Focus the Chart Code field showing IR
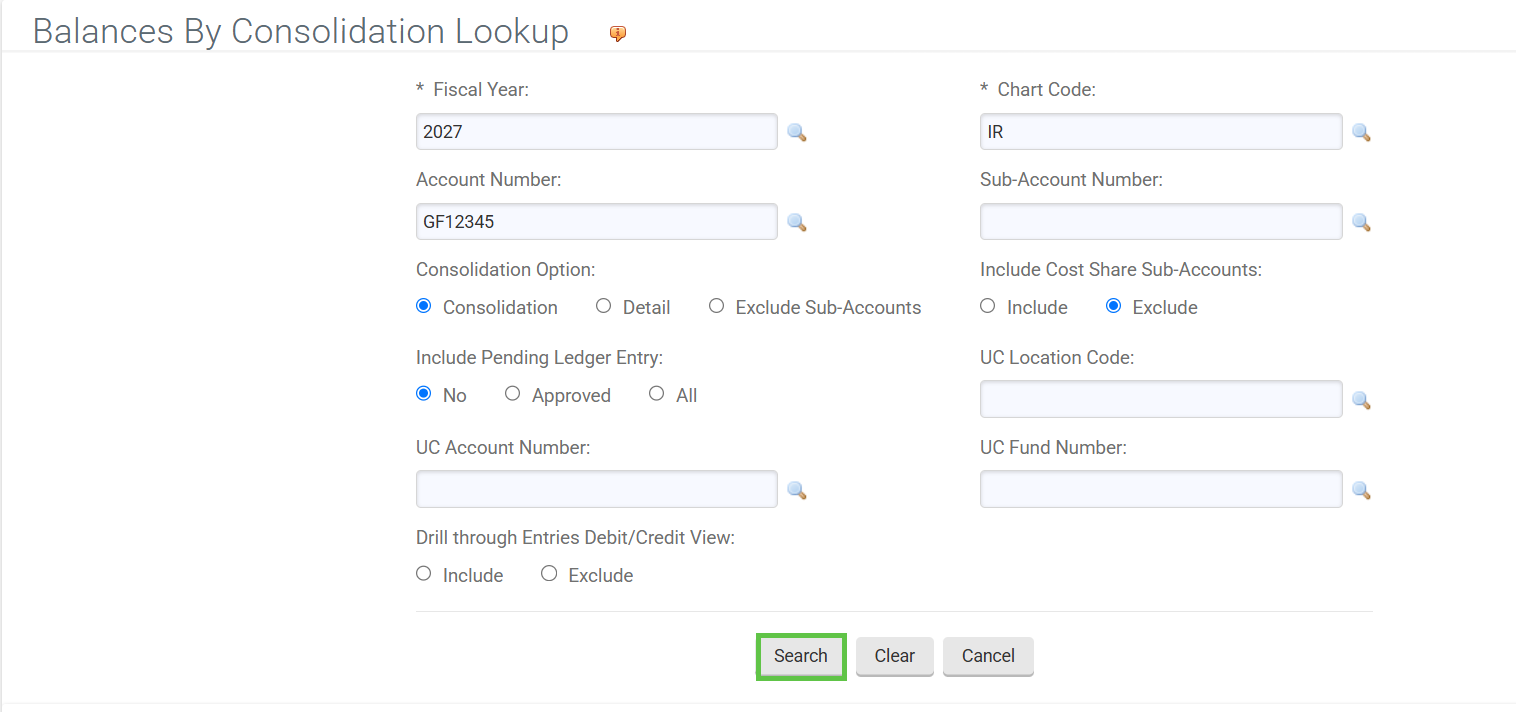The image size is (1516, 712). click(x=1161, y=132)
